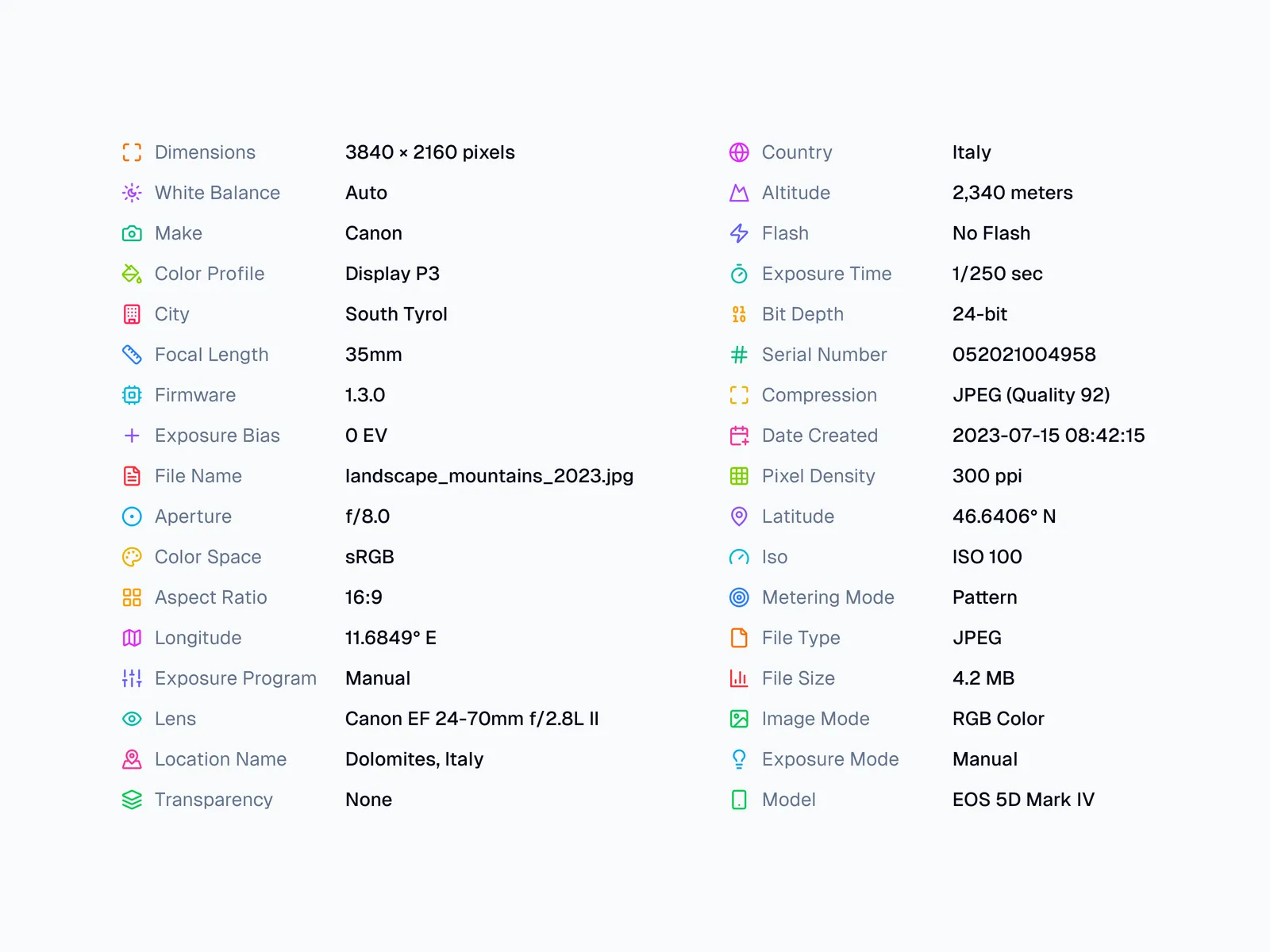Click the Metering Mode label
This screenshot has height=952, width=1270.
point(828,597)
